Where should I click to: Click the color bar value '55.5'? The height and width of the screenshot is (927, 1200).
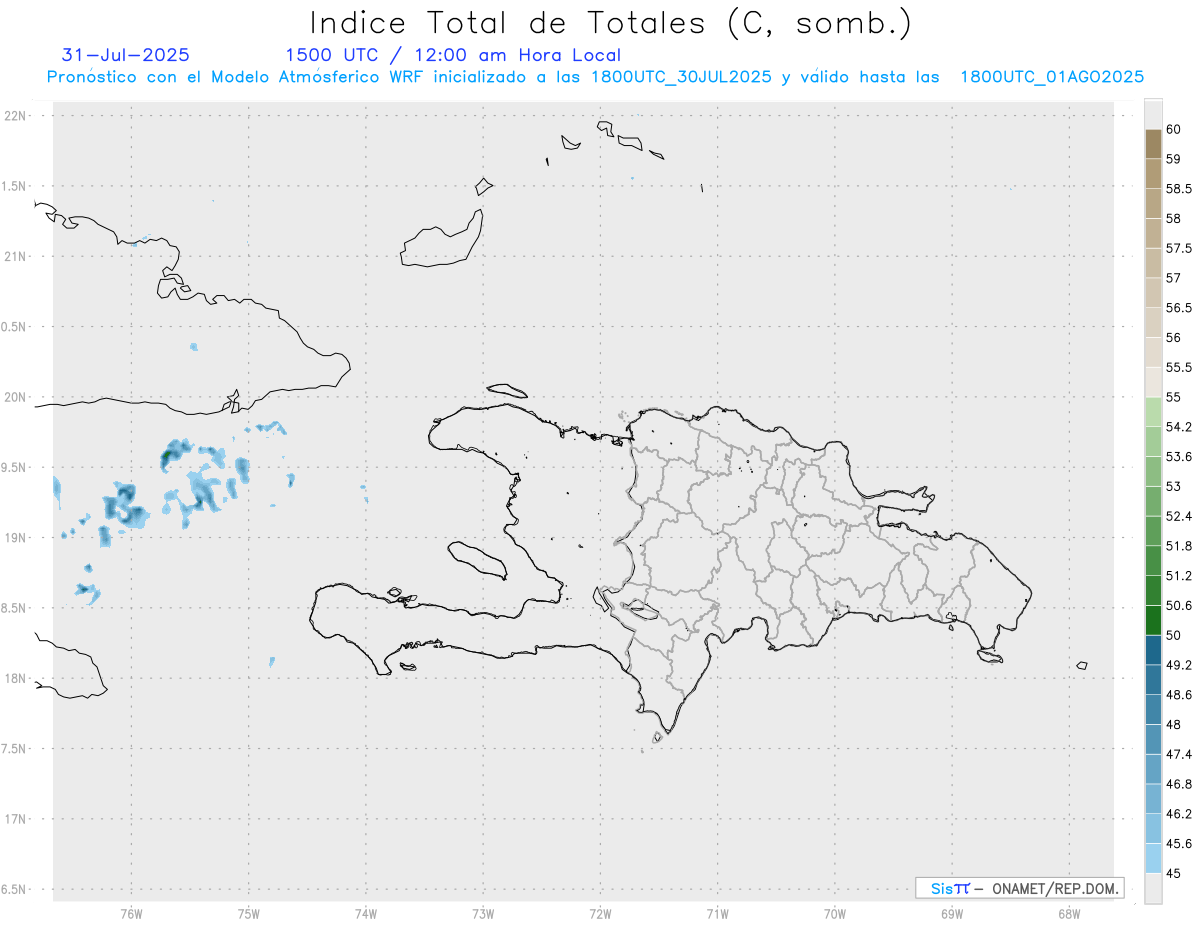pyautogui.click(x=1178, y=367)
